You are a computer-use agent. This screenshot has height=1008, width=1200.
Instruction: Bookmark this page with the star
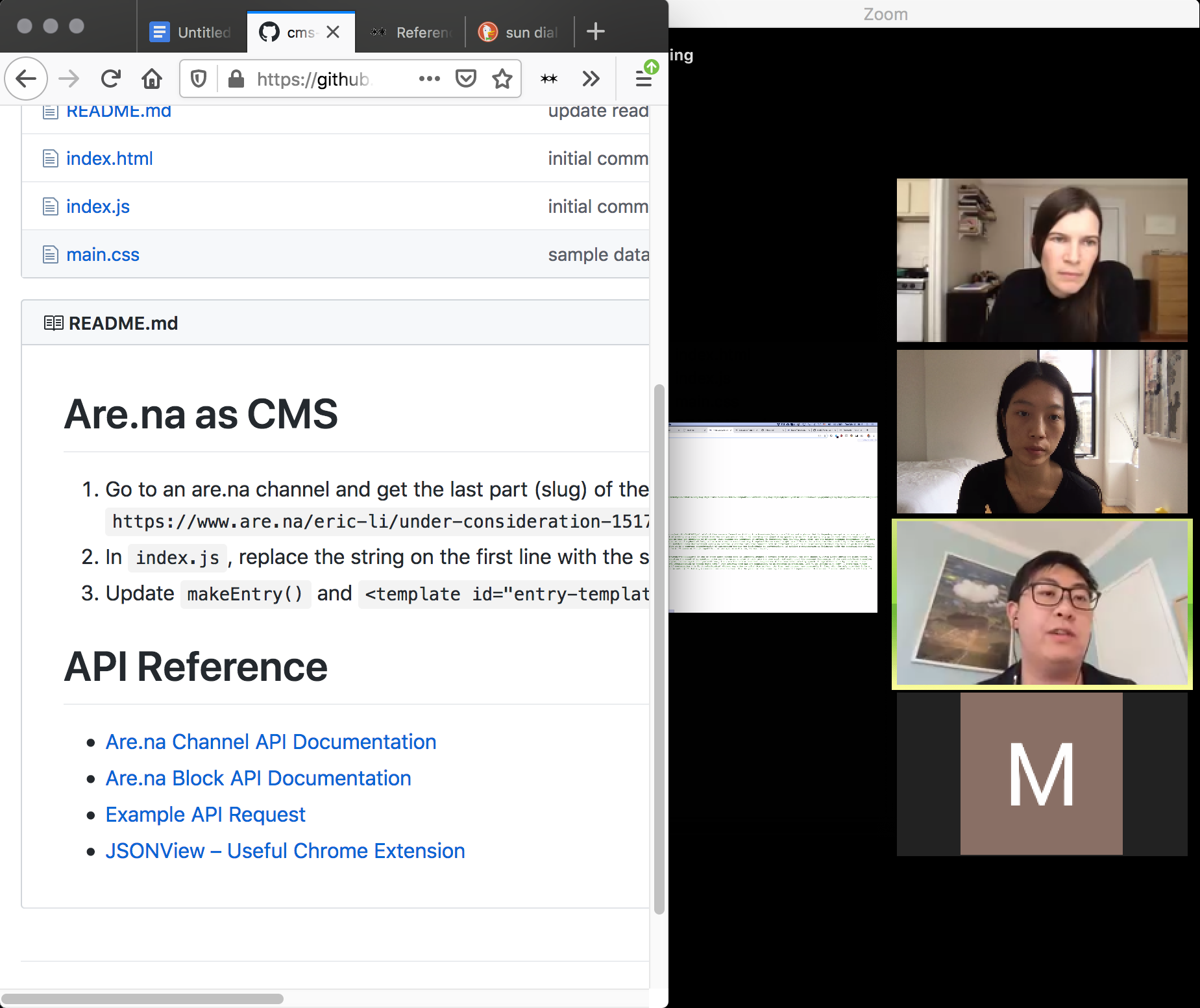pos(502,79)
